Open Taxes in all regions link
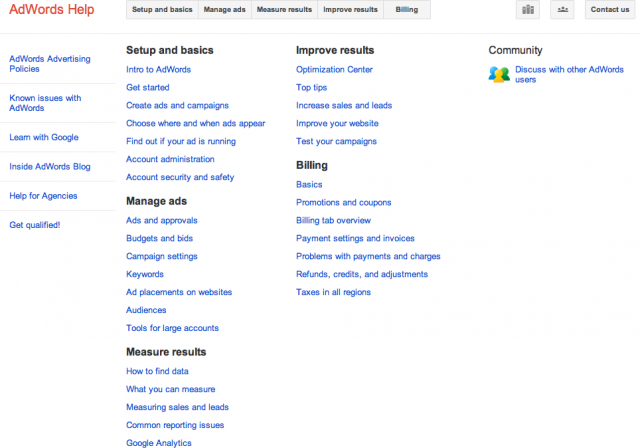 click(x=333, y=292)
